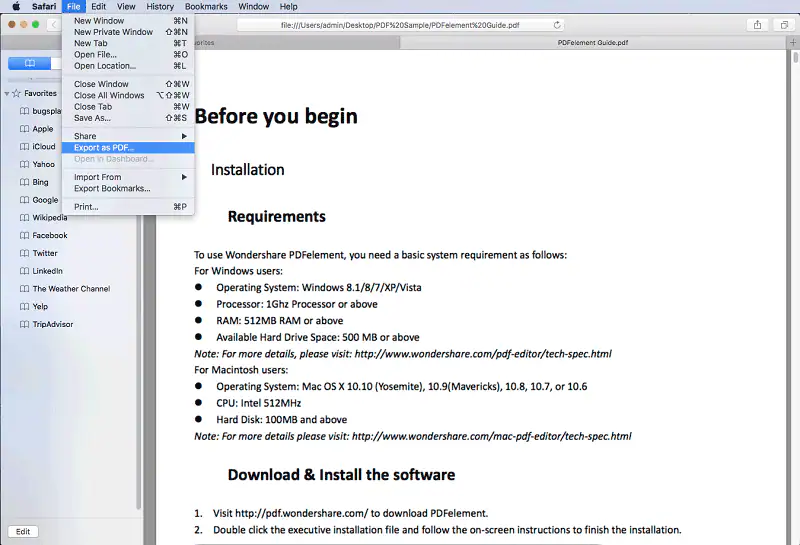Open the Bing bookmark
800x545 pixels.
[40, 182]
